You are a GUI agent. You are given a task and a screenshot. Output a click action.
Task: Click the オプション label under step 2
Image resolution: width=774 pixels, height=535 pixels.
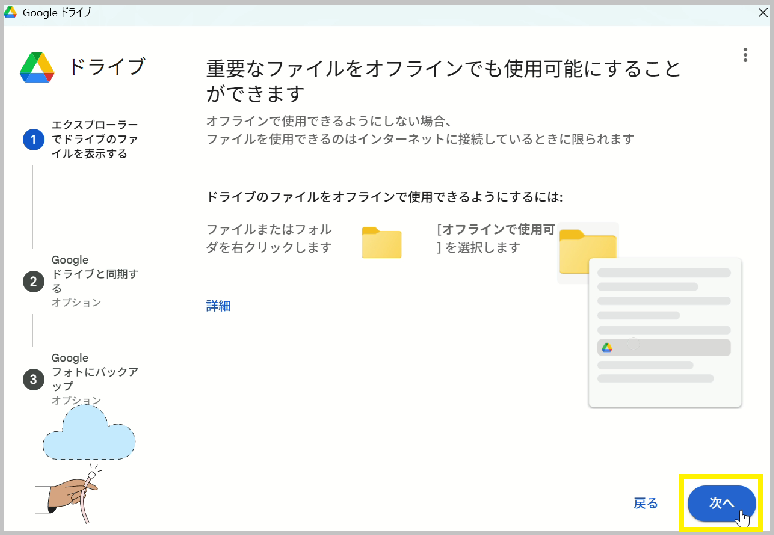coord(76,302)
